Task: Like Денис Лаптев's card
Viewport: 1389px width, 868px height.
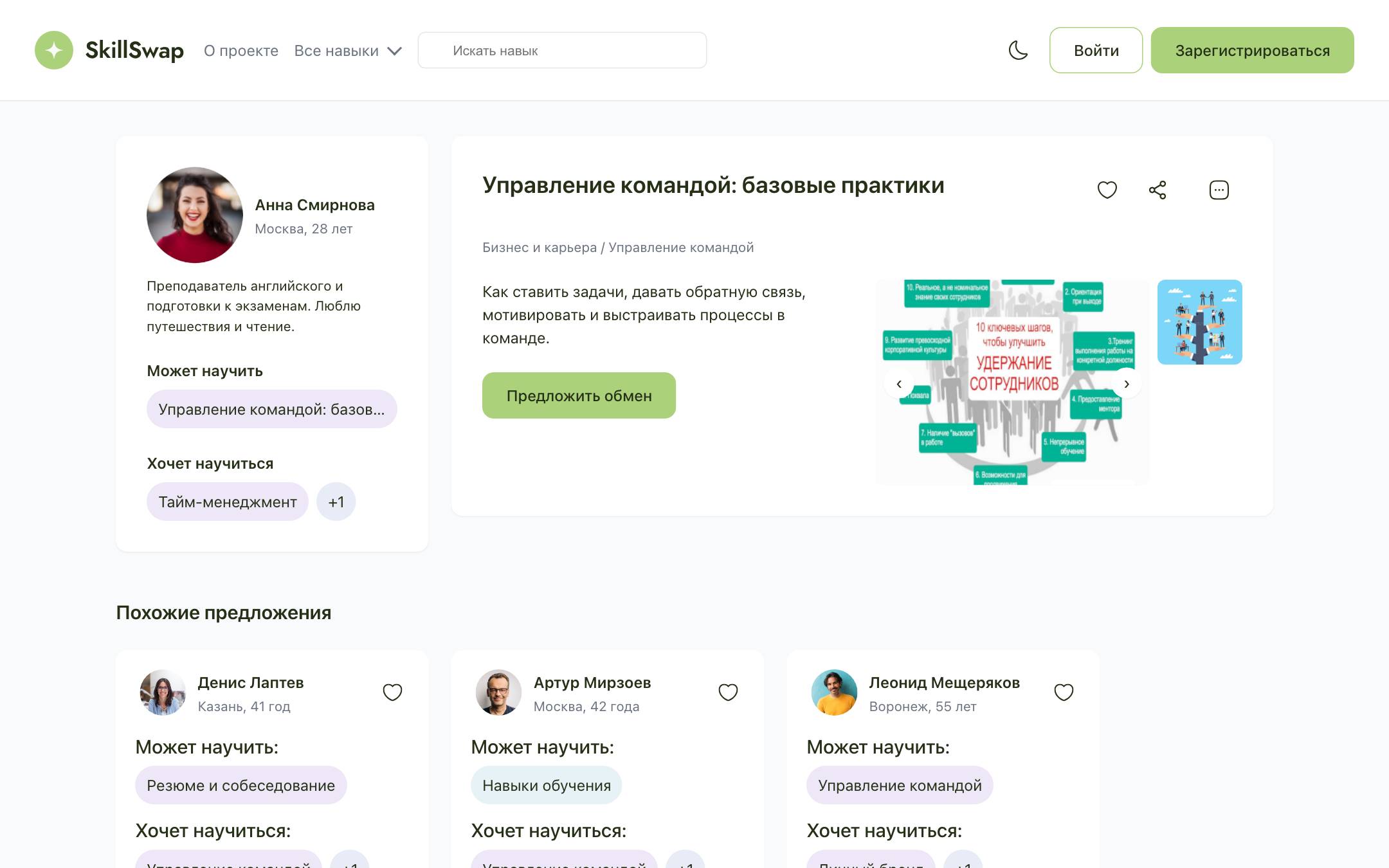Action: 392,692
